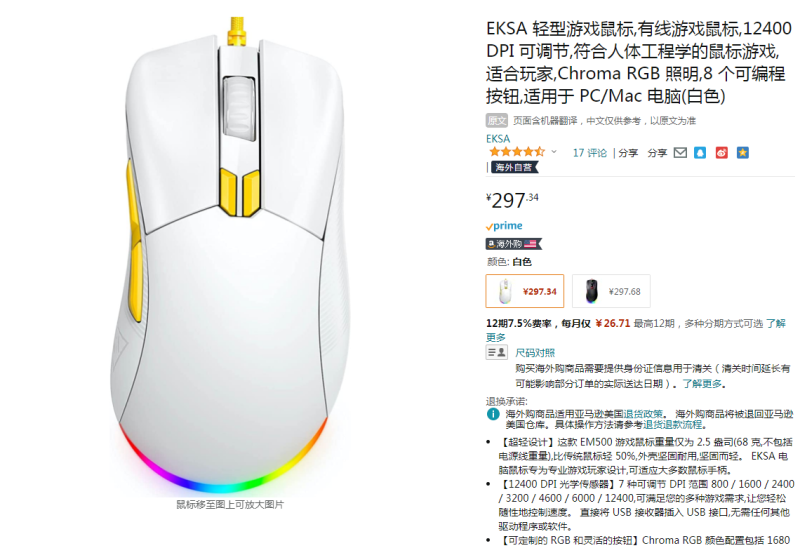This screenshot has width=800, height=548.
Task: Click the 海外购 overseas badge with flag
Action: [513, 244]
